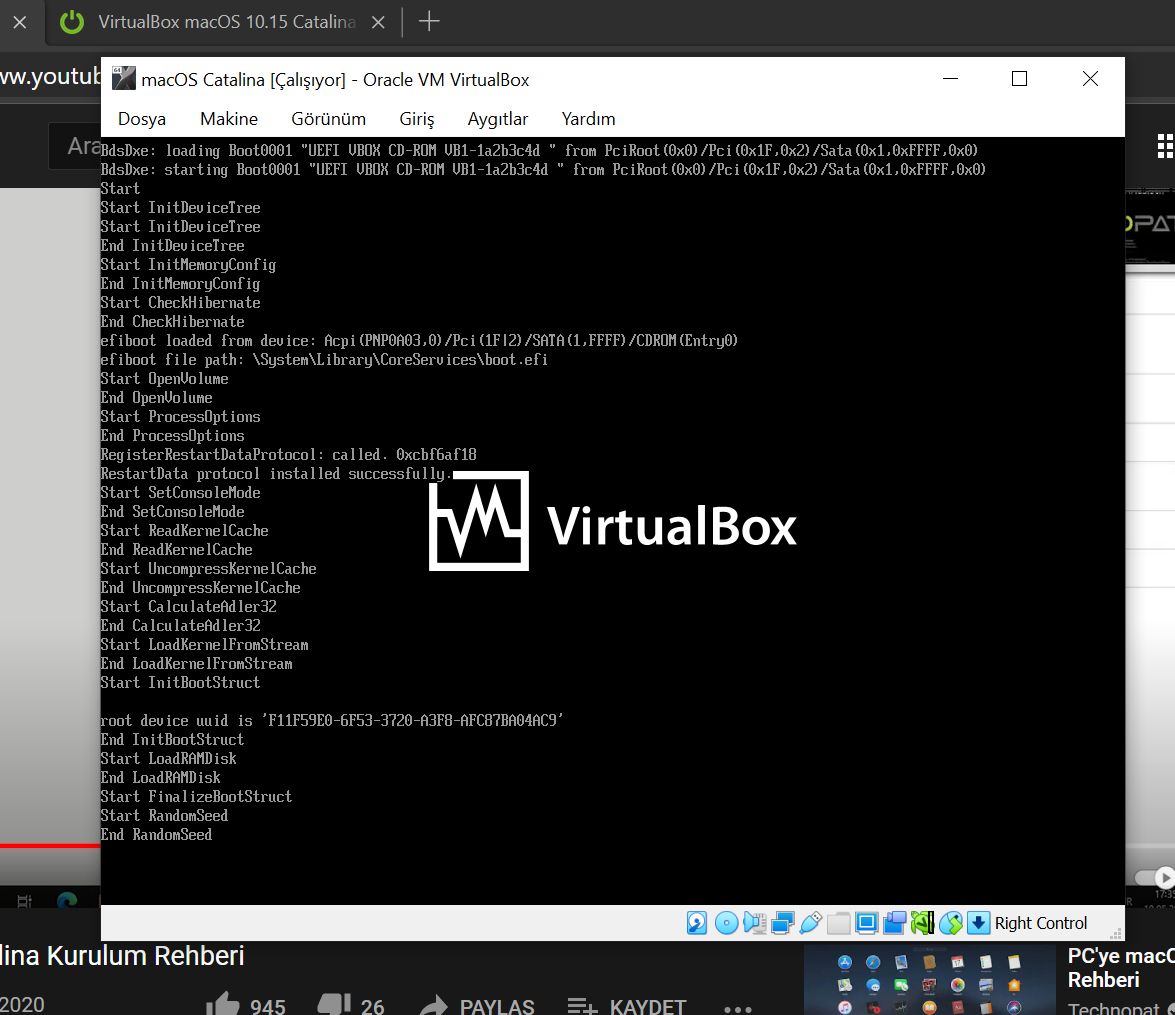Click the hard disk activity icon

click(x=697, y=923)
